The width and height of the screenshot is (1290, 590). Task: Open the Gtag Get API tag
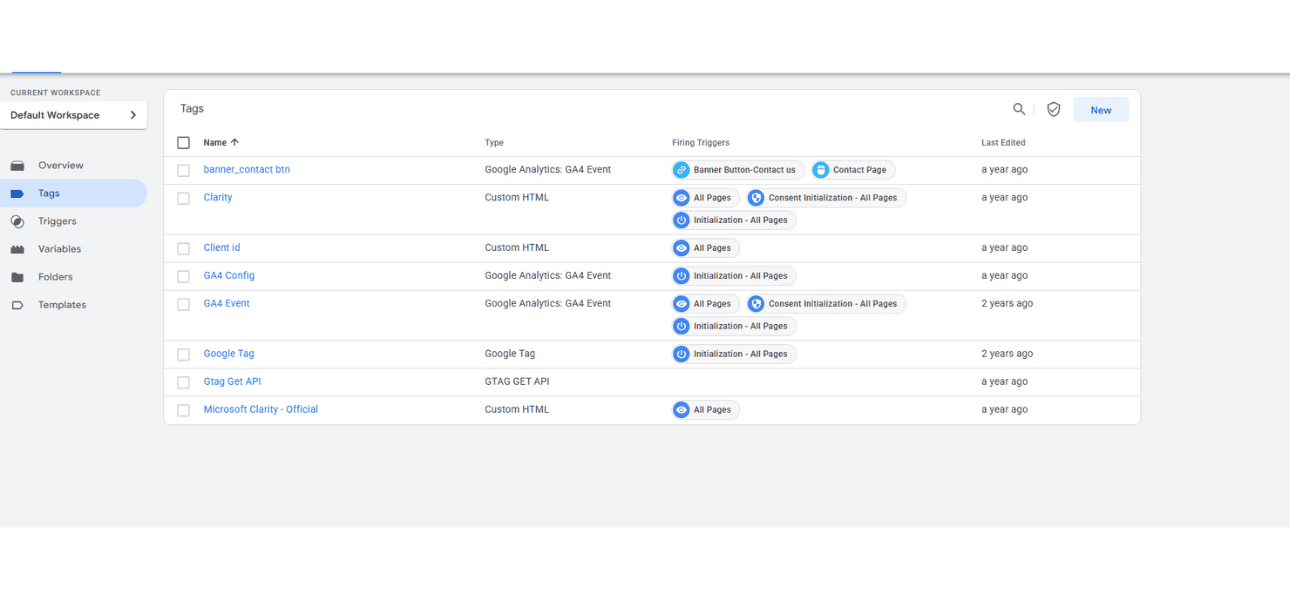pyautogui.click(x=232, y=382)
